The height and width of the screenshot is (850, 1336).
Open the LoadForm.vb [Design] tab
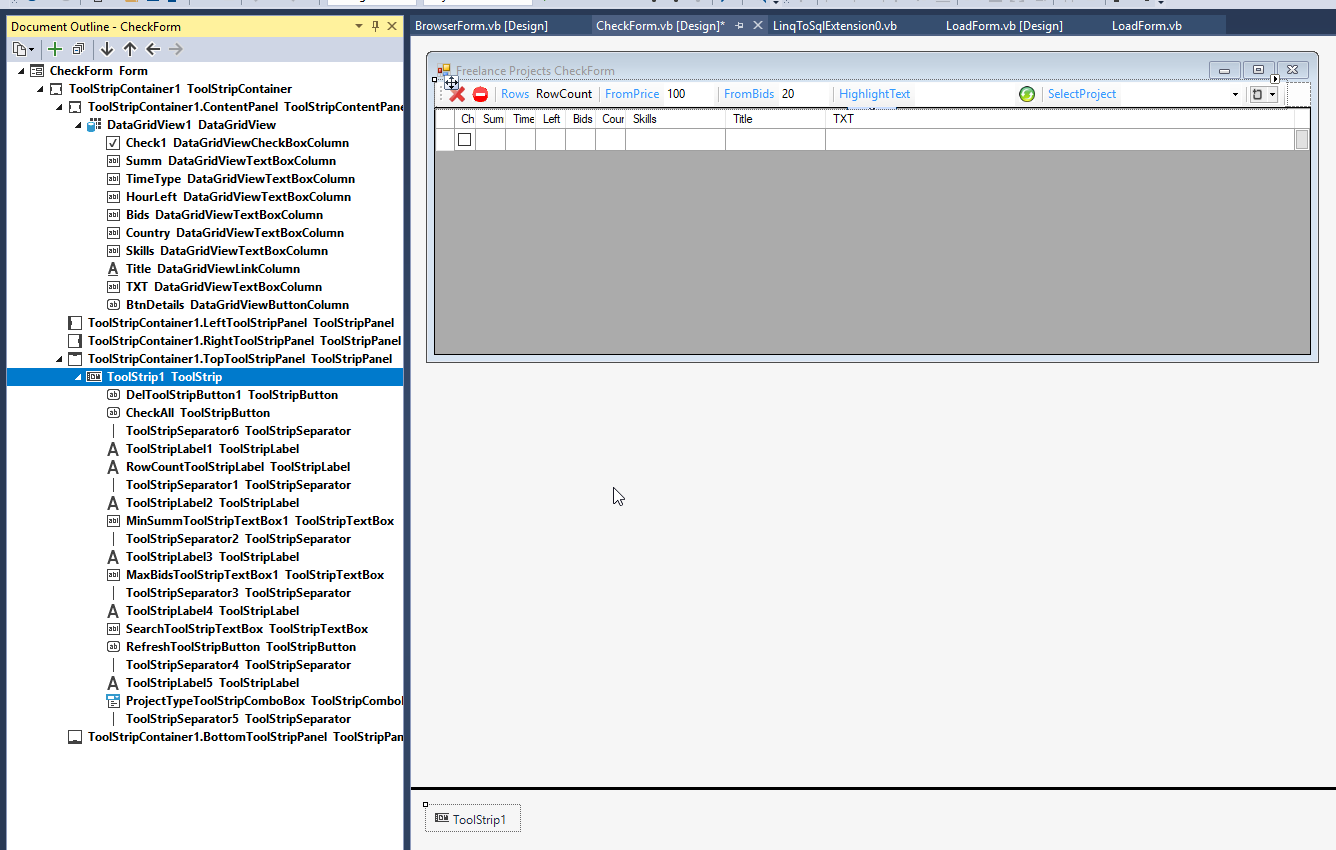pos(1004,26)
